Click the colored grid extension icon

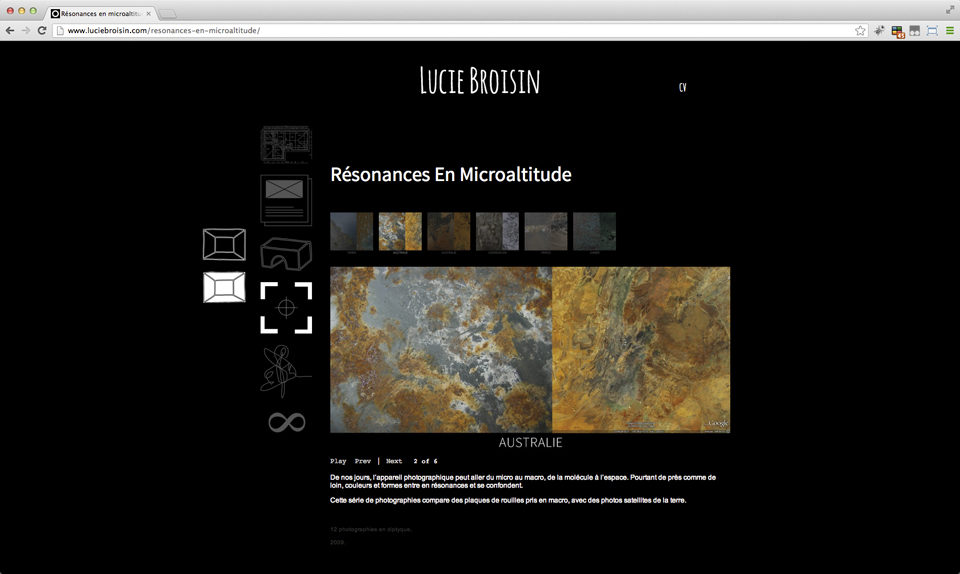[898, 31]
